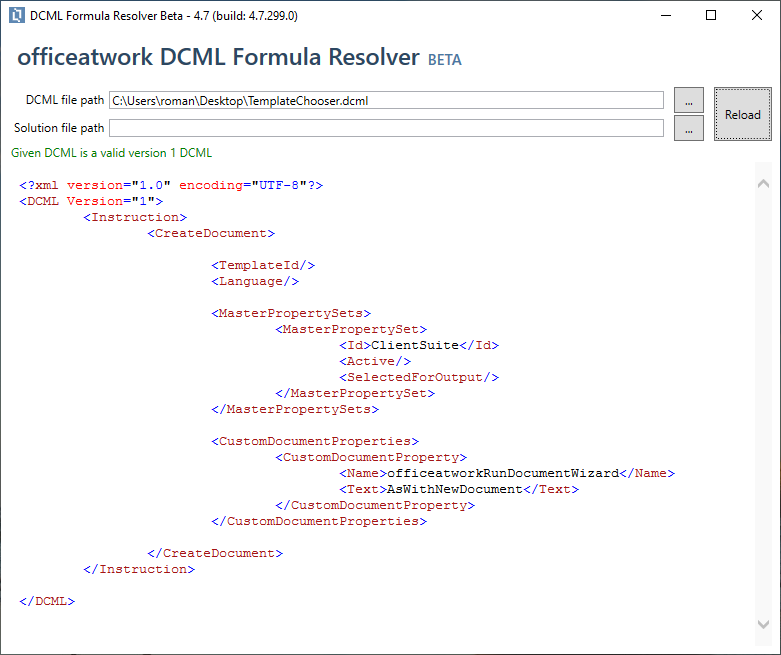The image size is (781, 655).
Task: Maximize the DCML Formula Resolver window
Action: point(711,15)
